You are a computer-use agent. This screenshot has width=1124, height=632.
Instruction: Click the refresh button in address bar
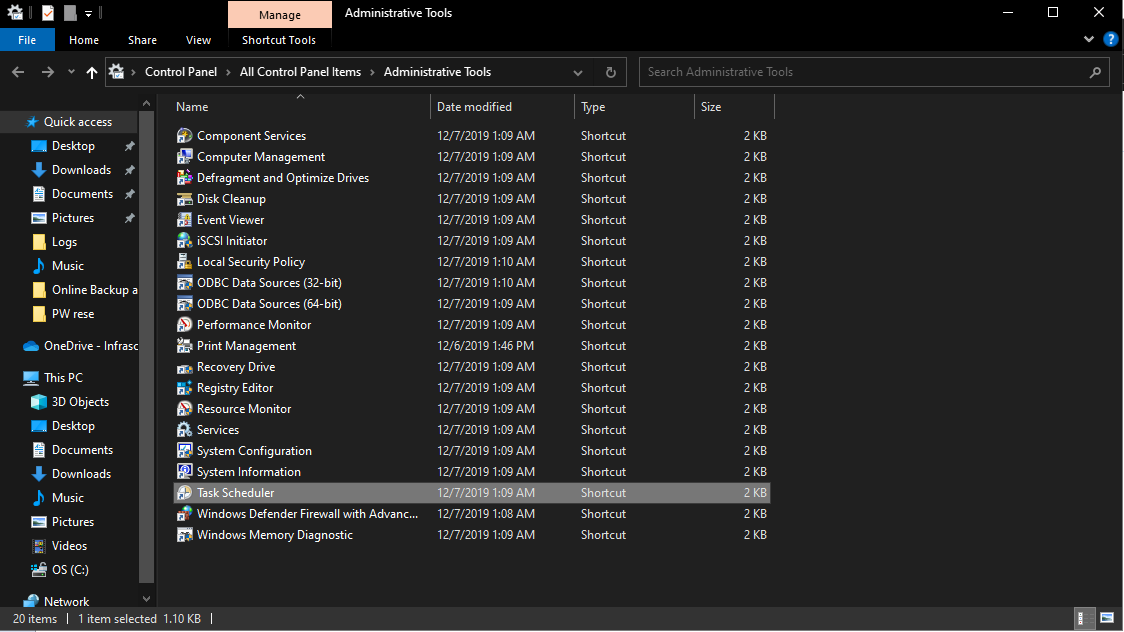coord(611,72)
